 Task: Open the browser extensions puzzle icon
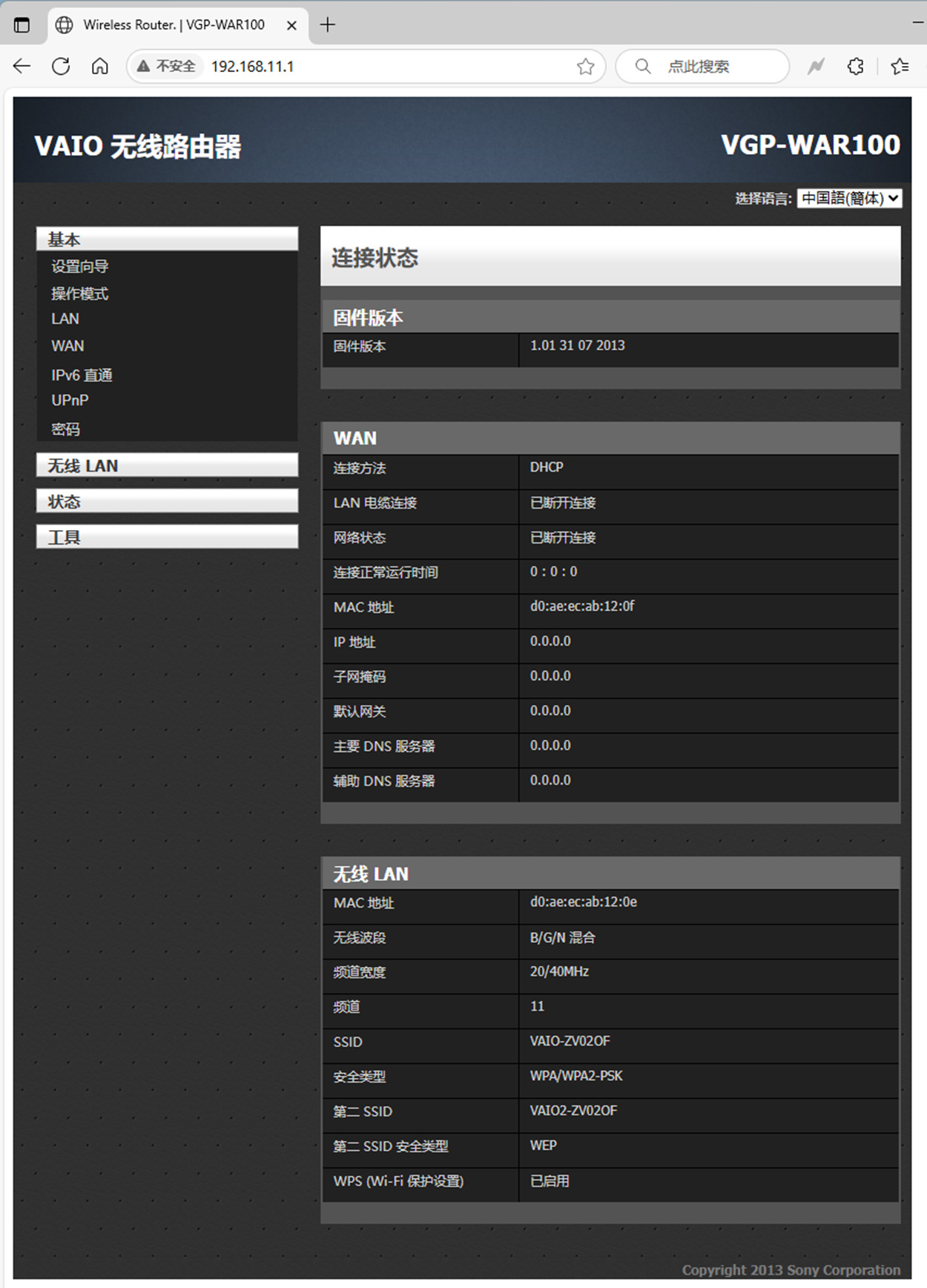(x=855, y=66)
